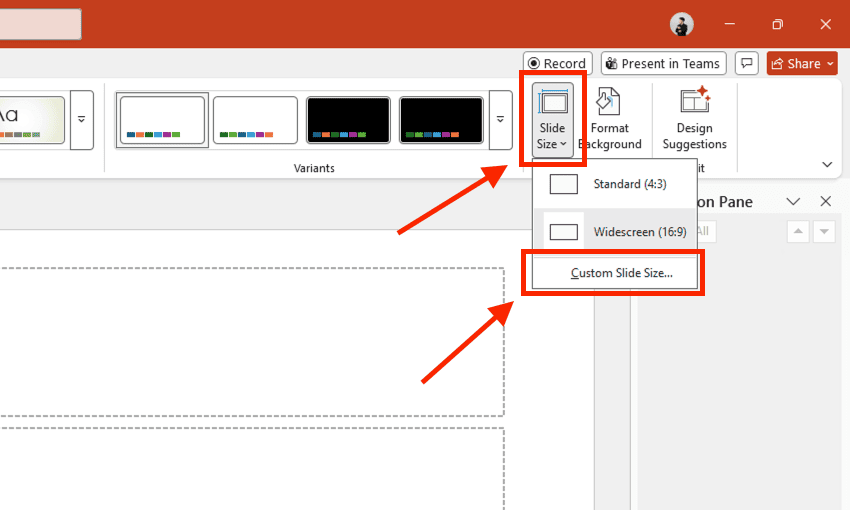The width and height of the screenshot is (850, 510).
Task: Select the second white variant thumbnail
Action: coord(255,120)
